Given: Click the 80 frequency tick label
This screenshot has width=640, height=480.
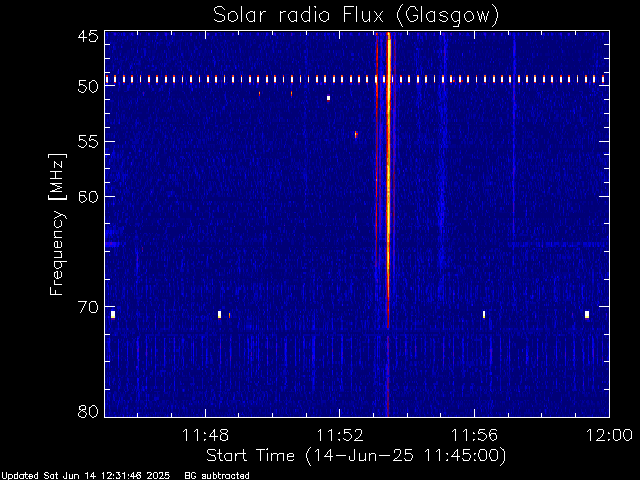Looking at the screenshot, I should pyautogui.click(x=88, y=411).
